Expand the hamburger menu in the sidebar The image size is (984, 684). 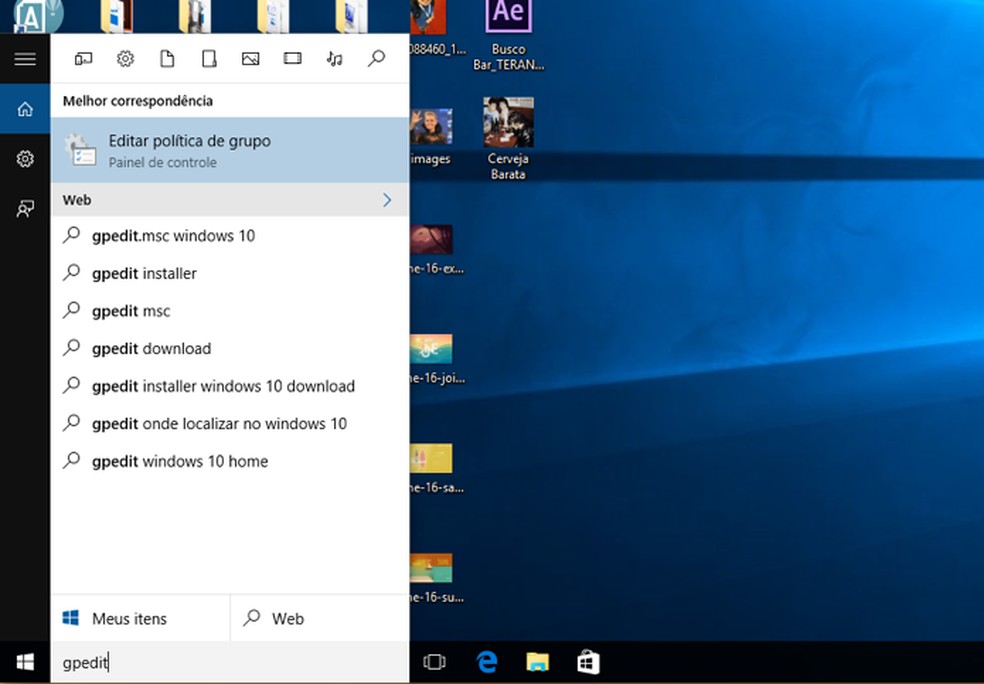24,58
